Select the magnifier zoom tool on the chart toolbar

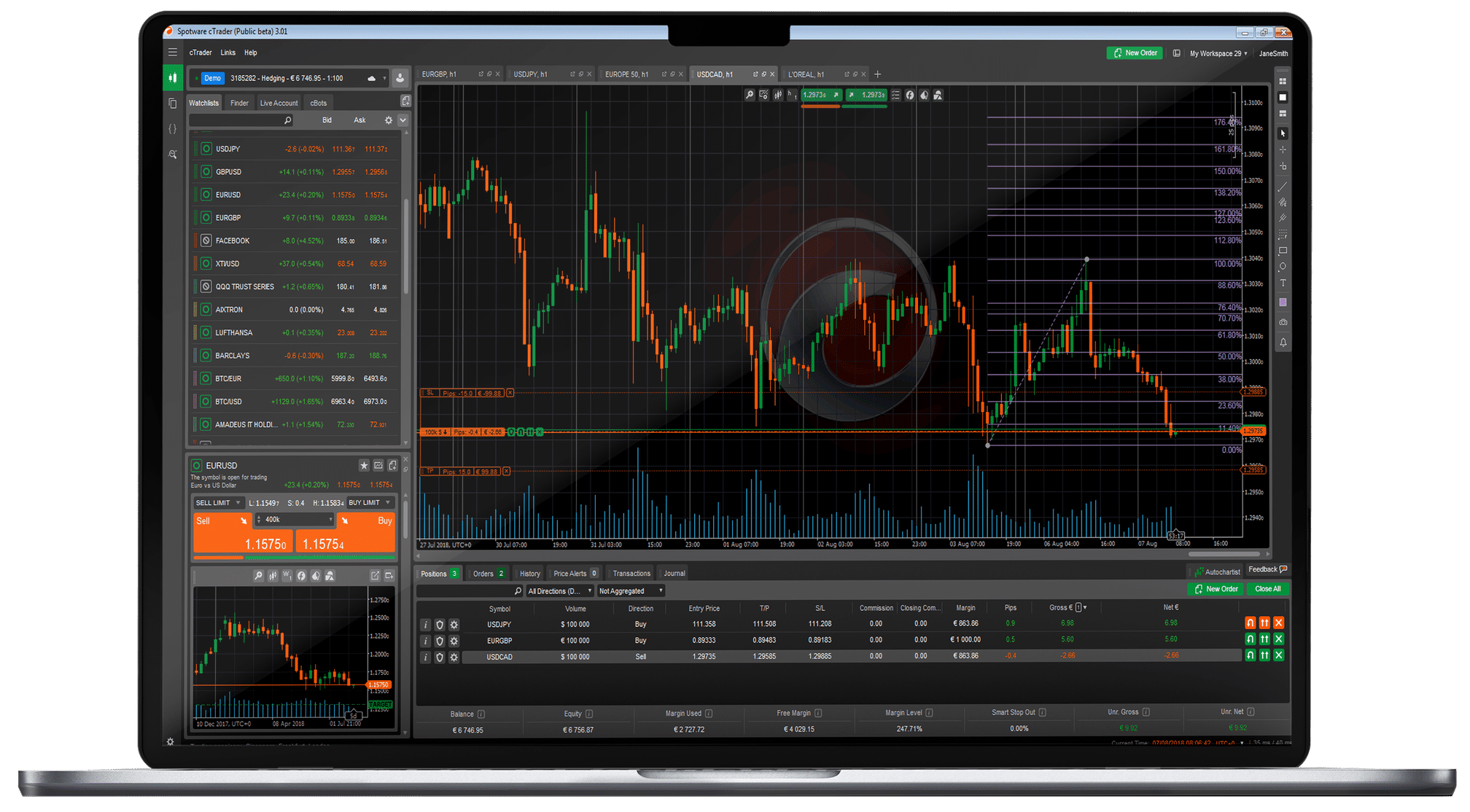750,95
